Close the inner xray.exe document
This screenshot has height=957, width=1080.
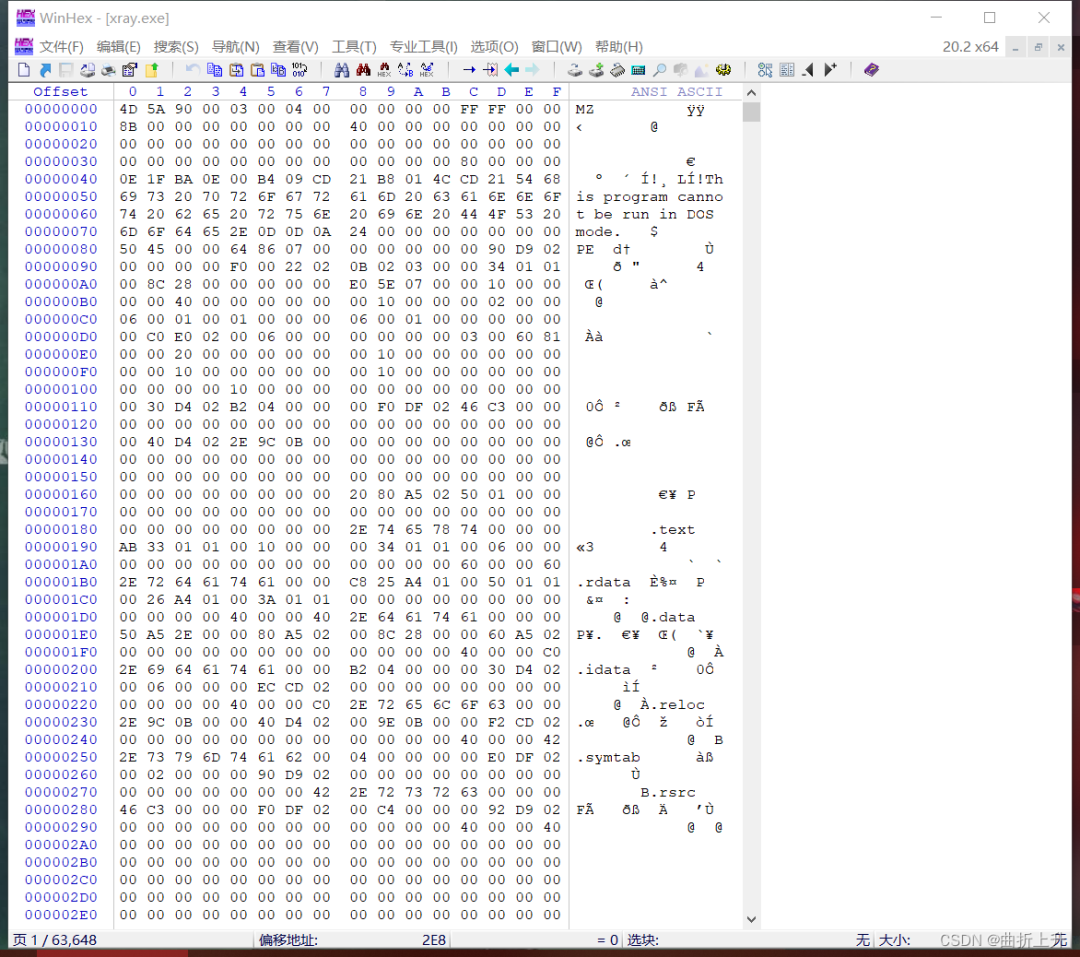click(x=1061, y=47)
